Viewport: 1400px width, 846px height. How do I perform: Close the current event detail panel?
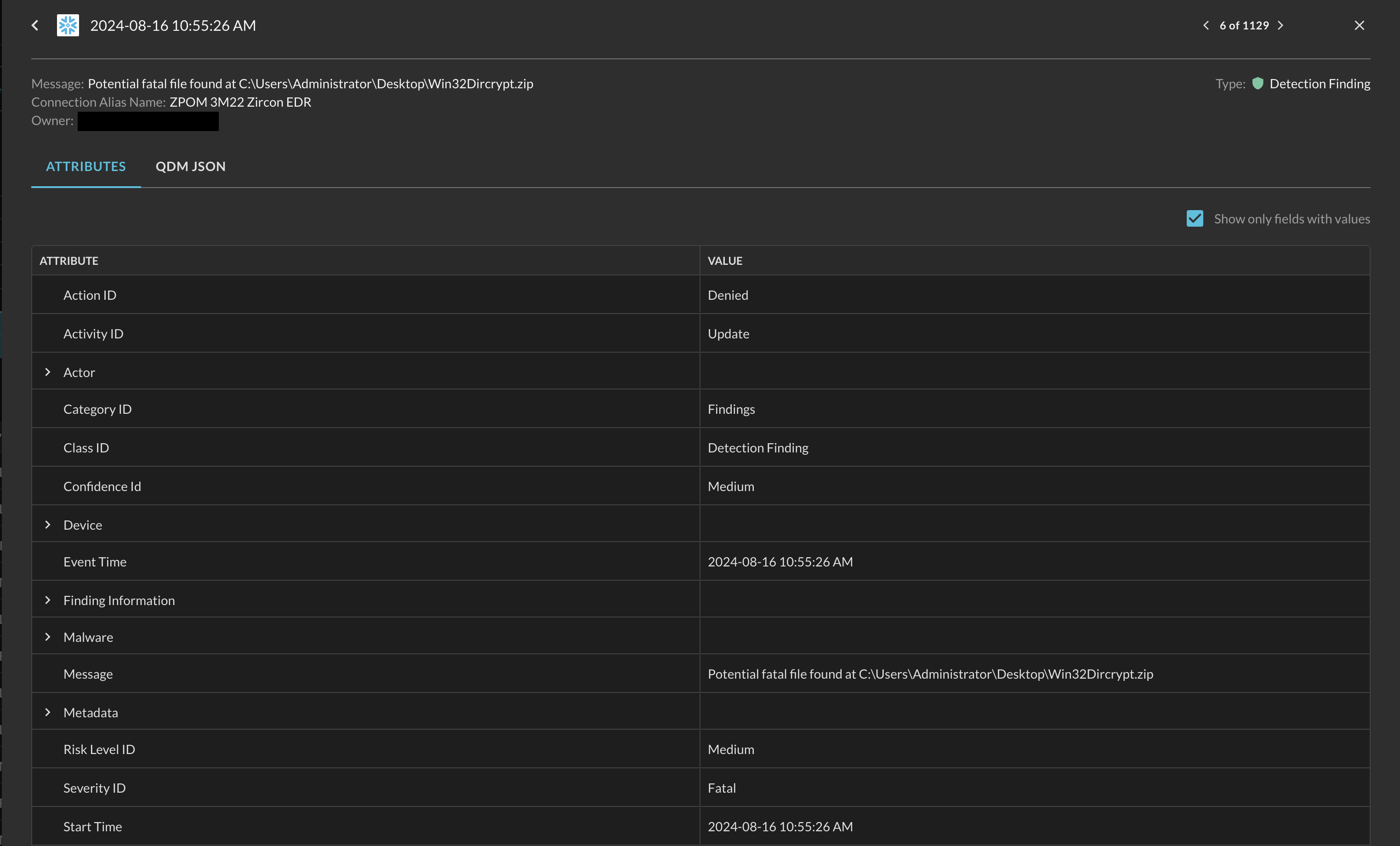1359,25
